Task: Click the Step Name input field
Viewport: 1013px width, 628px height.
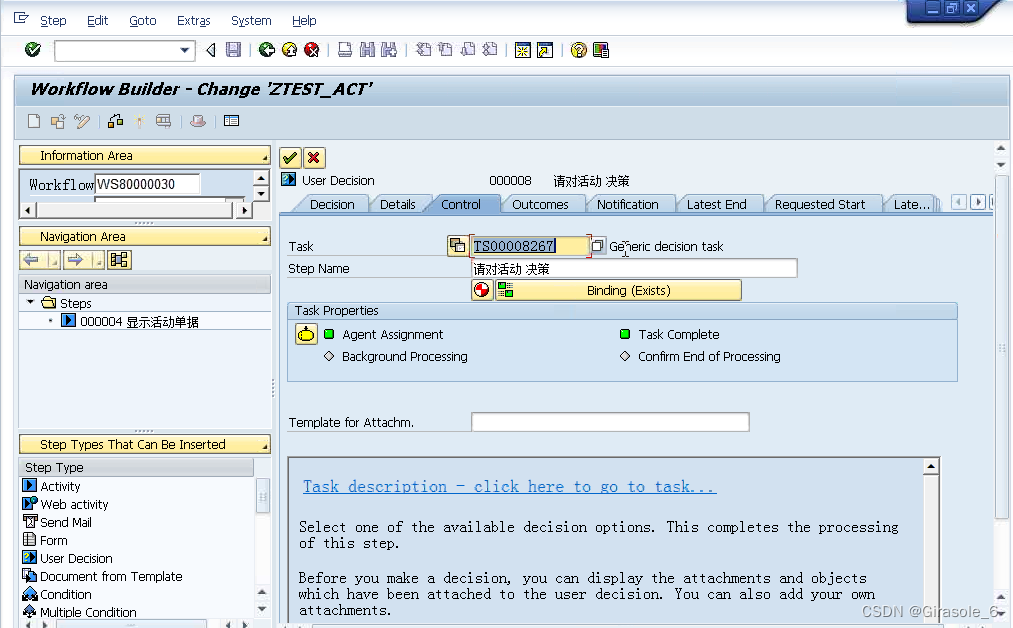Action: click(634, 268)
